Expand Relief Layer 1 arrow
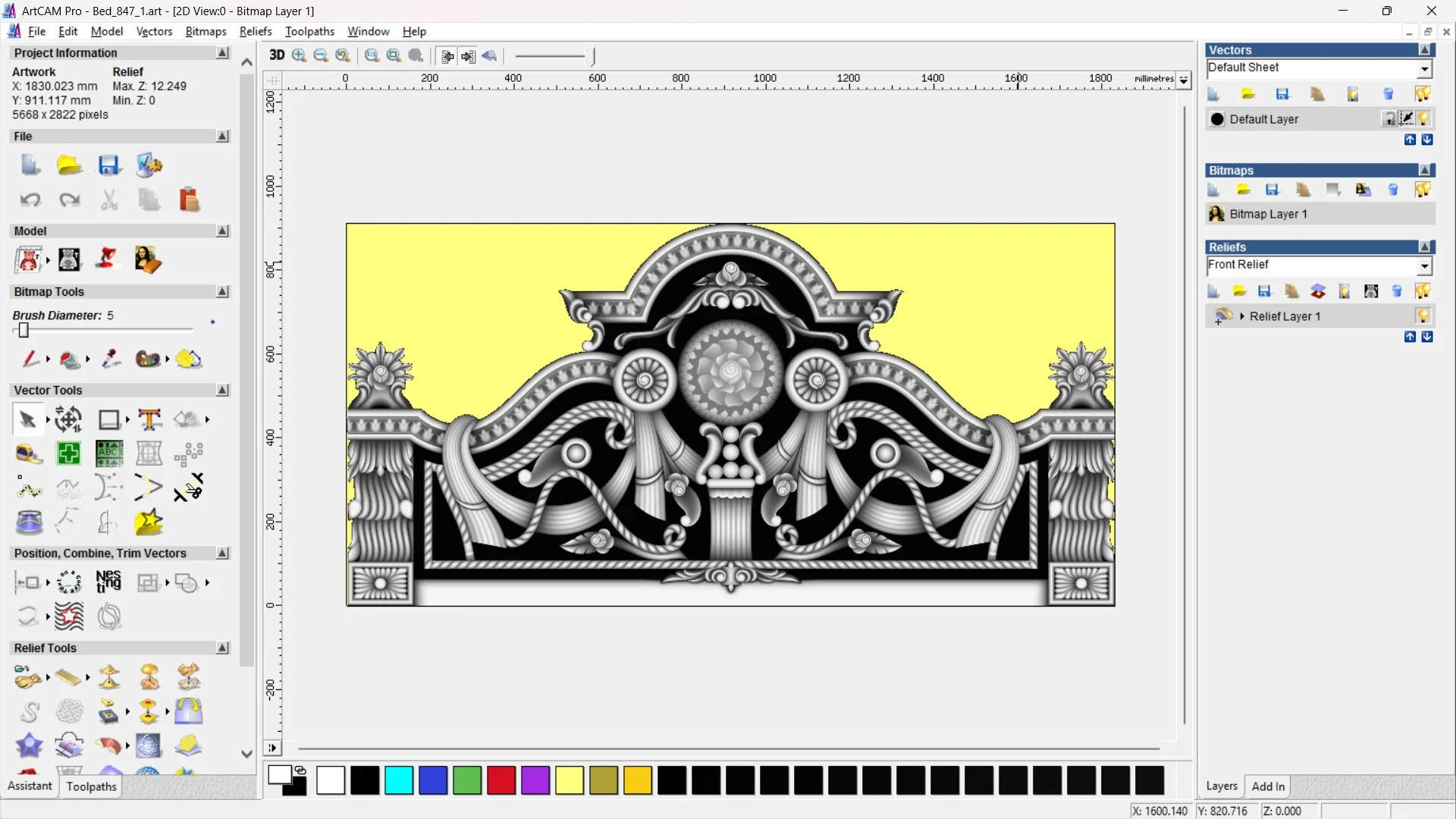The height and width of the screenshot is (819, 1456). tap(1242, 316)
